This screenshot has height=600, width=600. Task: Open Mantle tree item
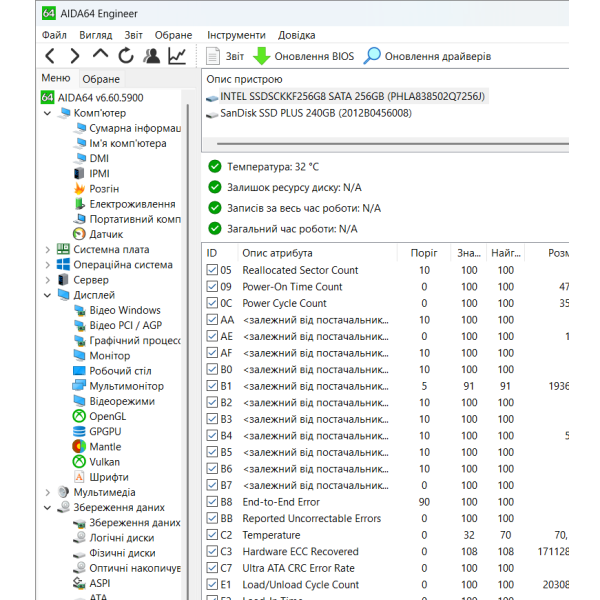pyautogui.click(x=97, y=447)
